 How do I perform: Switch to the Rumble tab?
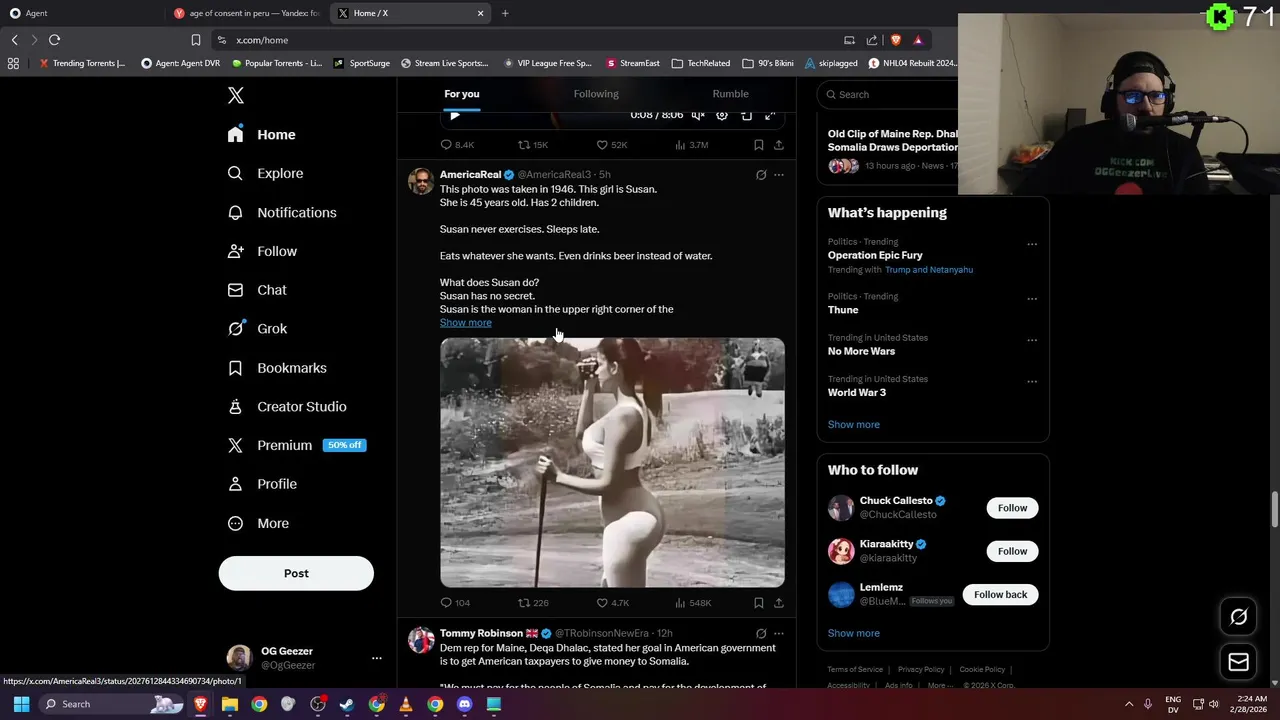coord(730,94)
